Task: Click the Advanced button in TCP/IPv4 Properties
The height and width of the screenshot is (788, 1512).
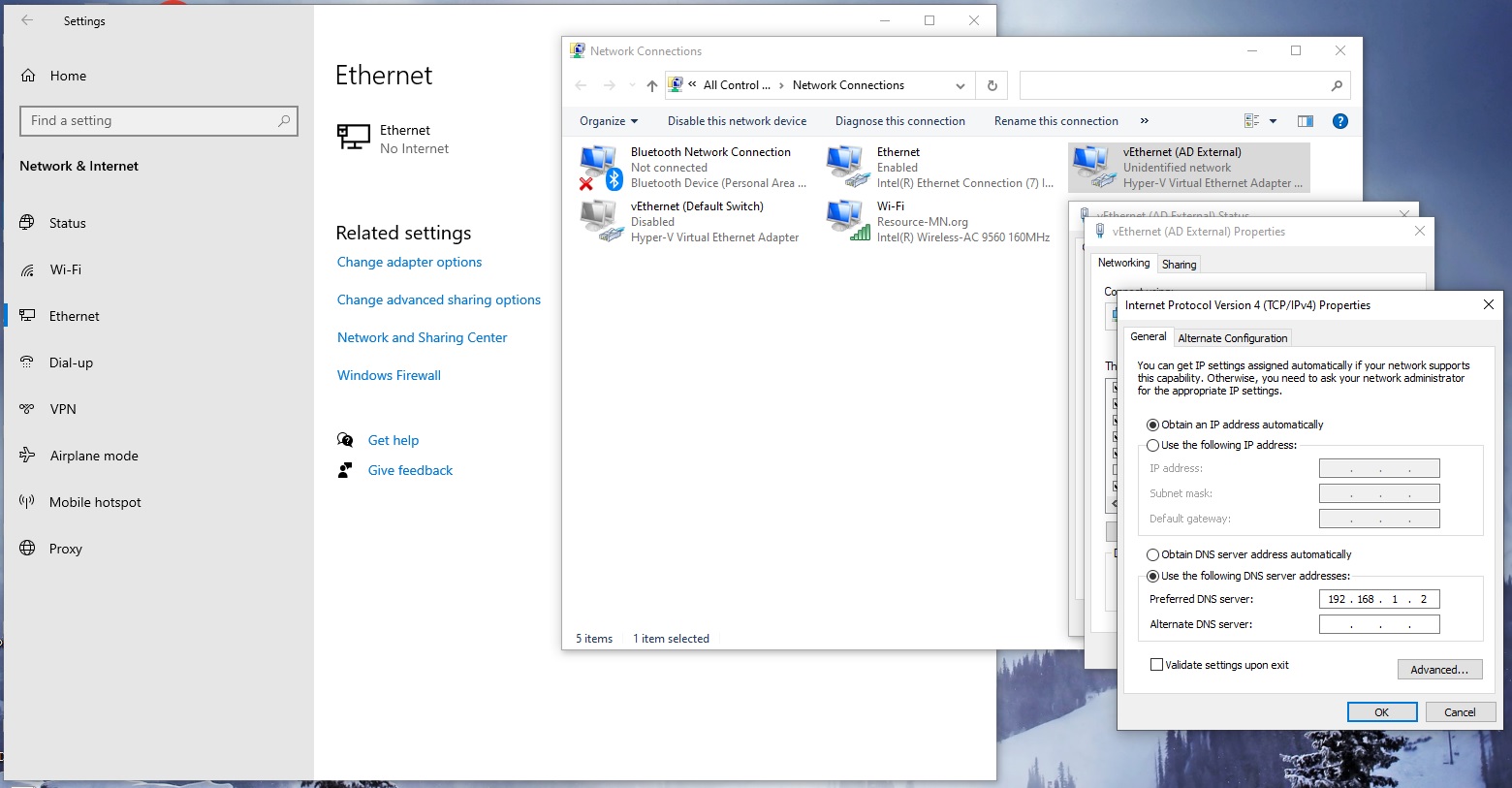Action: coord(1439,669)
